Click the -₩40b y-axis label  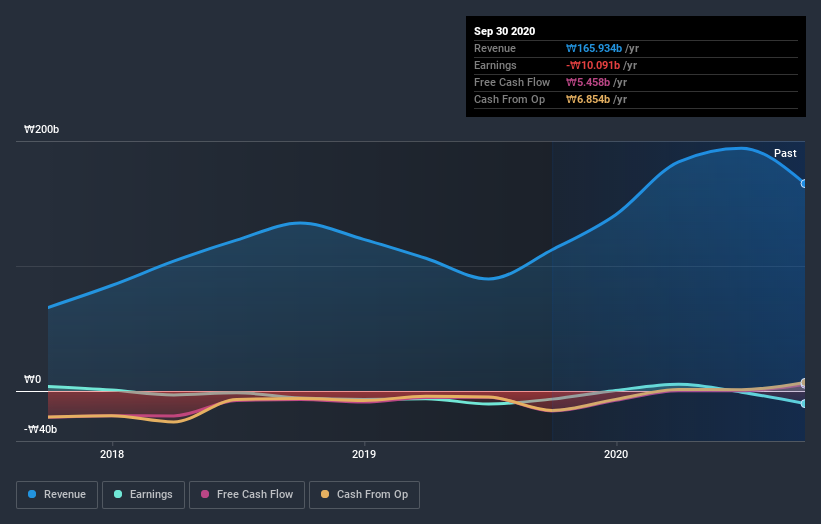pyautogui.click(x=40, y=429)
